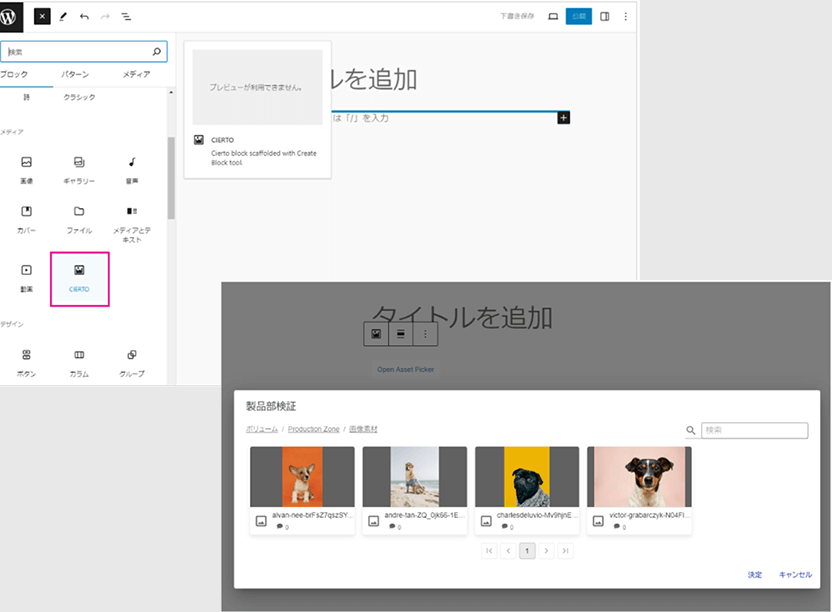Click the Open Asset Picker button
The height and width of the screenshot is (612, 832).
[406, 369]
